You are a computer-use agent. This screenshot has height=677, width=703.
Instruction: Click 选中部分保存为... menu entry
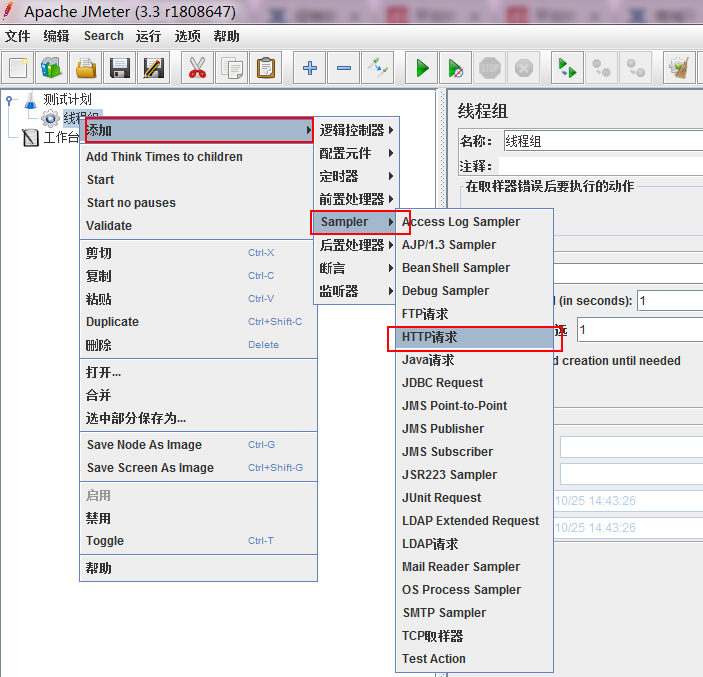pos(198,418)
